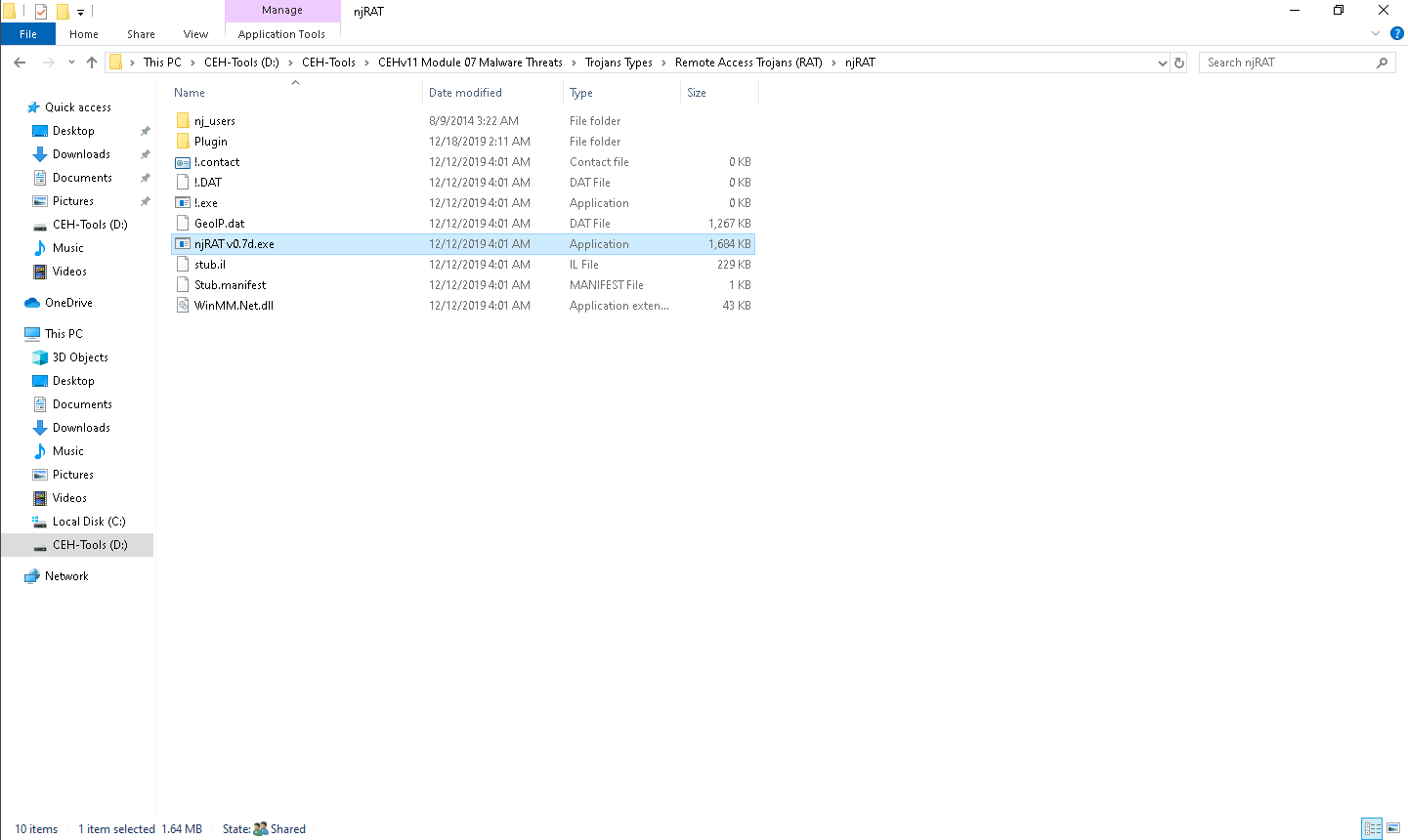The width and height of the screenshot is (1408, 840).
Task: Click the This PC monitor icon in sidebar
Action: pos(32,334)
